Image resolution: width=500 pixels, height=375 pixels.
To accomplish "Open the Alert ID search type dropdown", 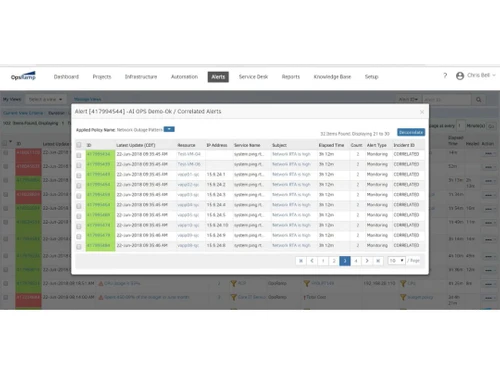I will tap(408, 100).
